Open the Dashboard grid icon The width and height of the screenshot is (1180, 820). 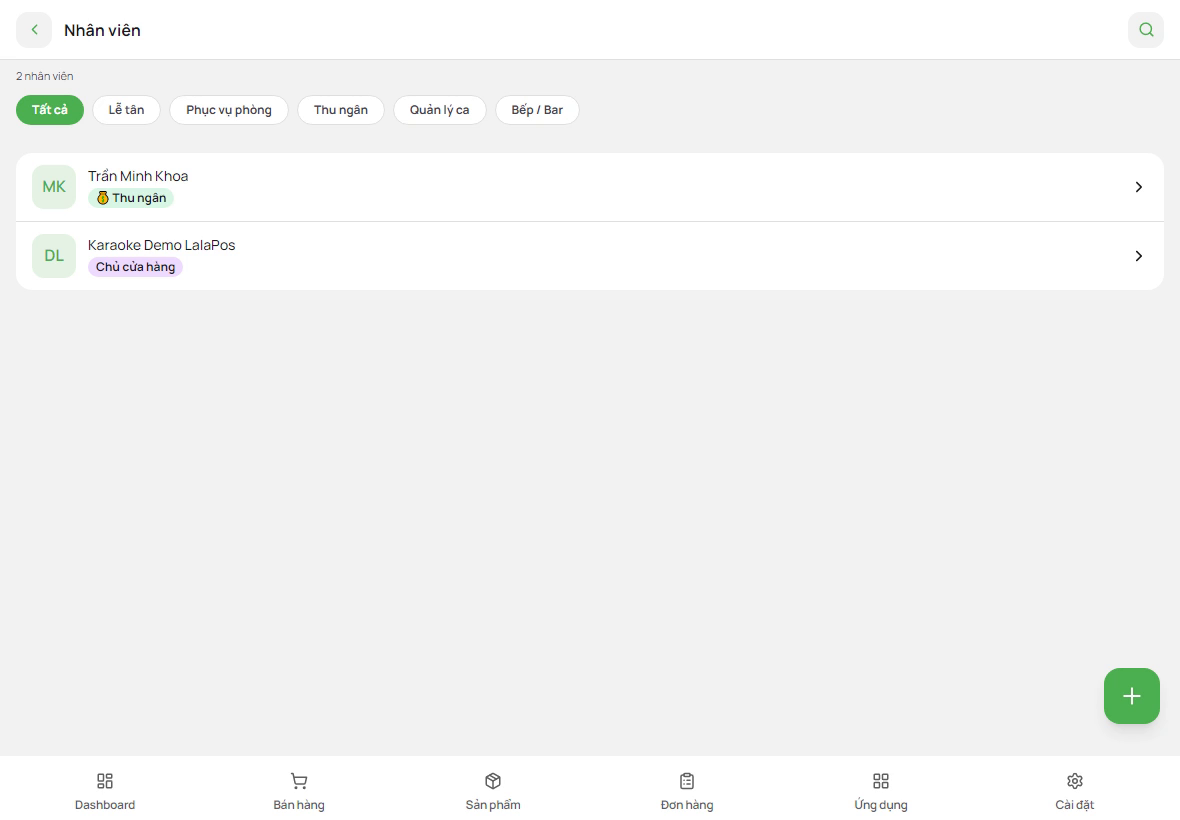click(105, 781)
